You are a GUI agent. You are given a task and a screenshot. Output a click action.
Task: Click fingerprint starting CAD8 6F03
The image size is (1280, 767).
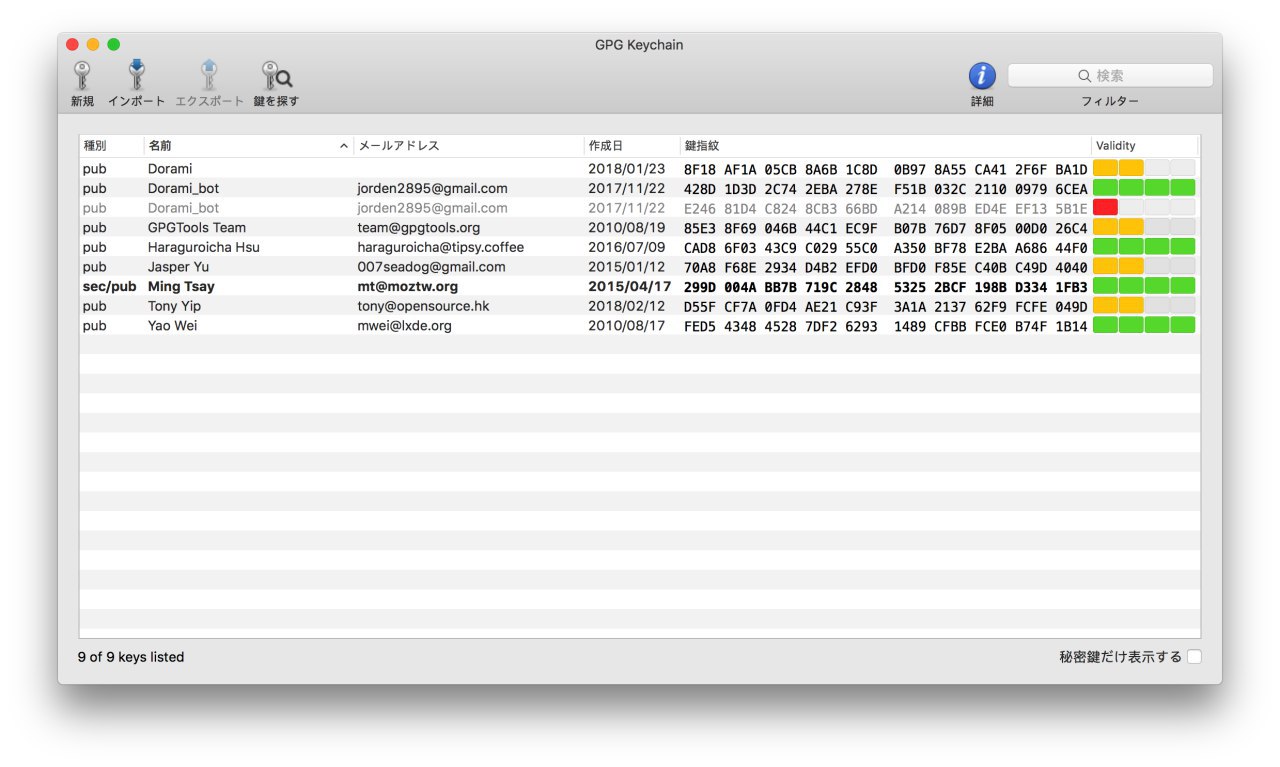coord(885,247)
